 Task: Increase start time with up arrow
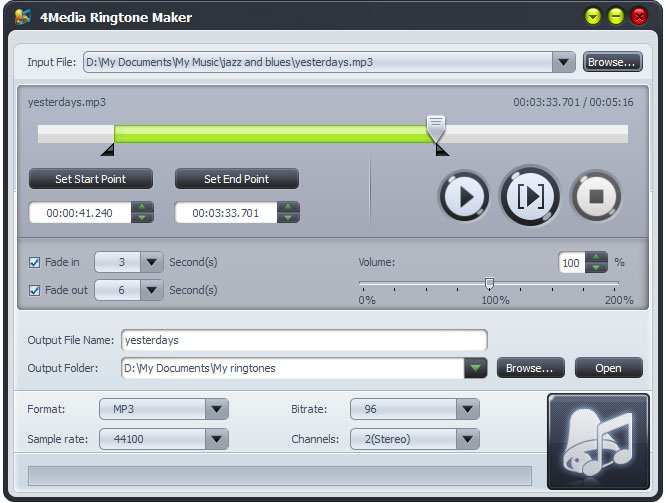[142, 207]
